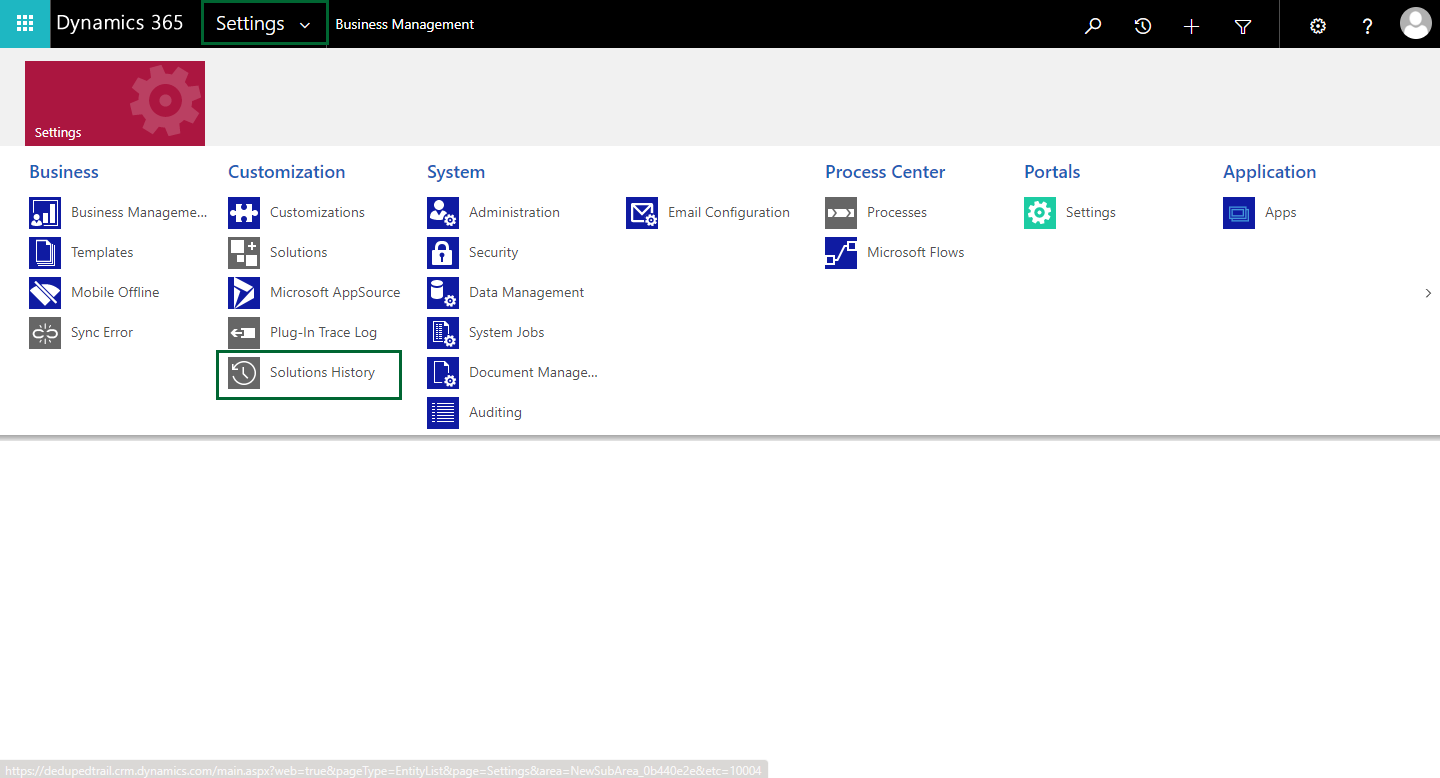
Task: Open Customizations under the Customization group
Action: point(316,212)
